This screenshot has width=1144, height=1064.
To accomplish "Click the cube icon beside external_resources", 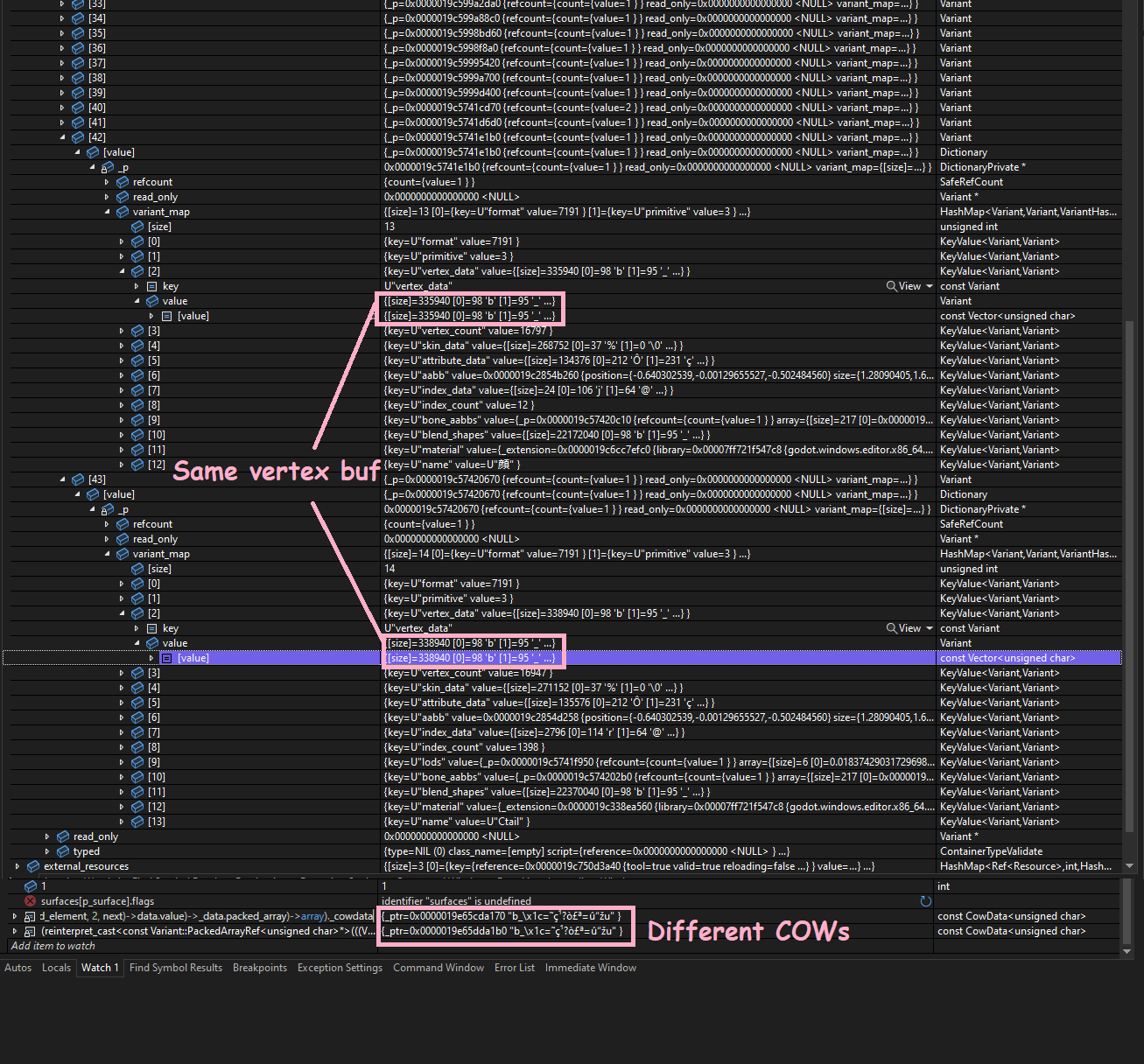I will click(x=32, y=865).
